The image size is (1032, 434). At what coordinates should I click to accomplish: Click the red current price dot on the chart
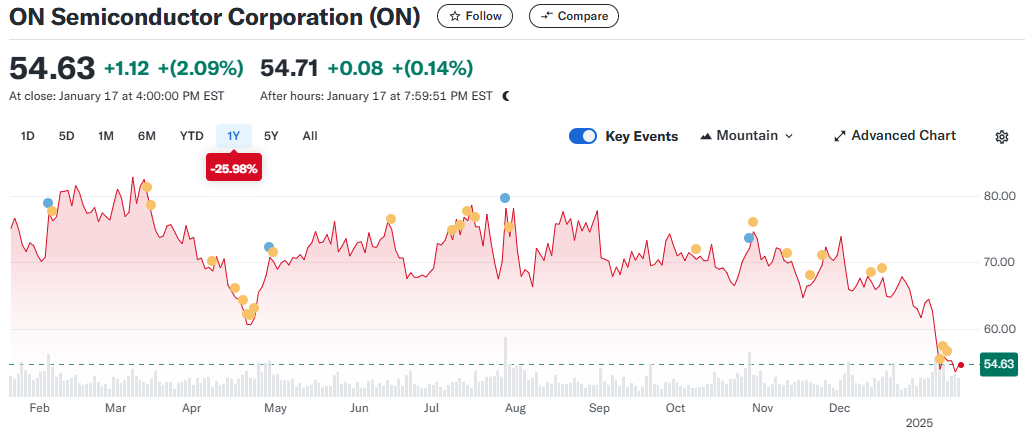tap(961, 365)
